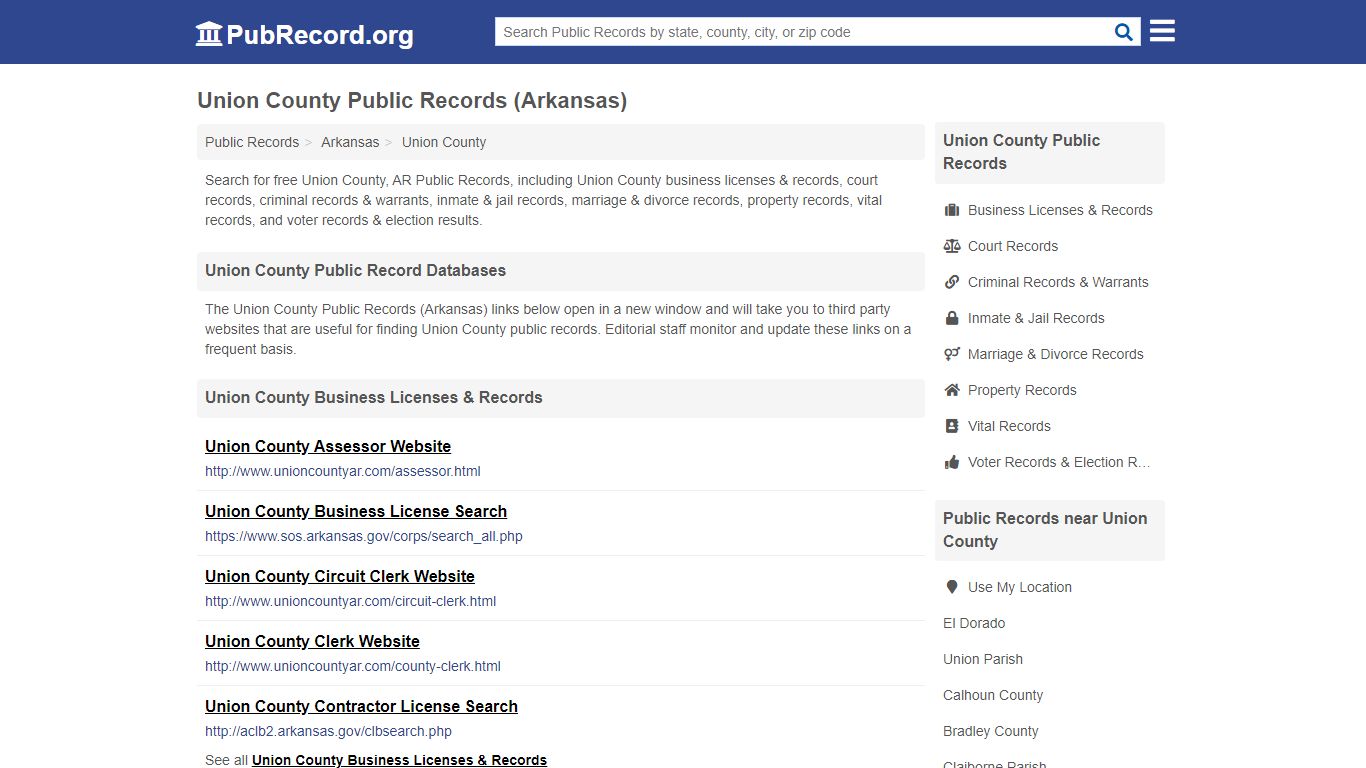This screenshot has height=768, width=1366.
Task: Click the PubRecord.org building logo icon
Action: coord(209,34)
